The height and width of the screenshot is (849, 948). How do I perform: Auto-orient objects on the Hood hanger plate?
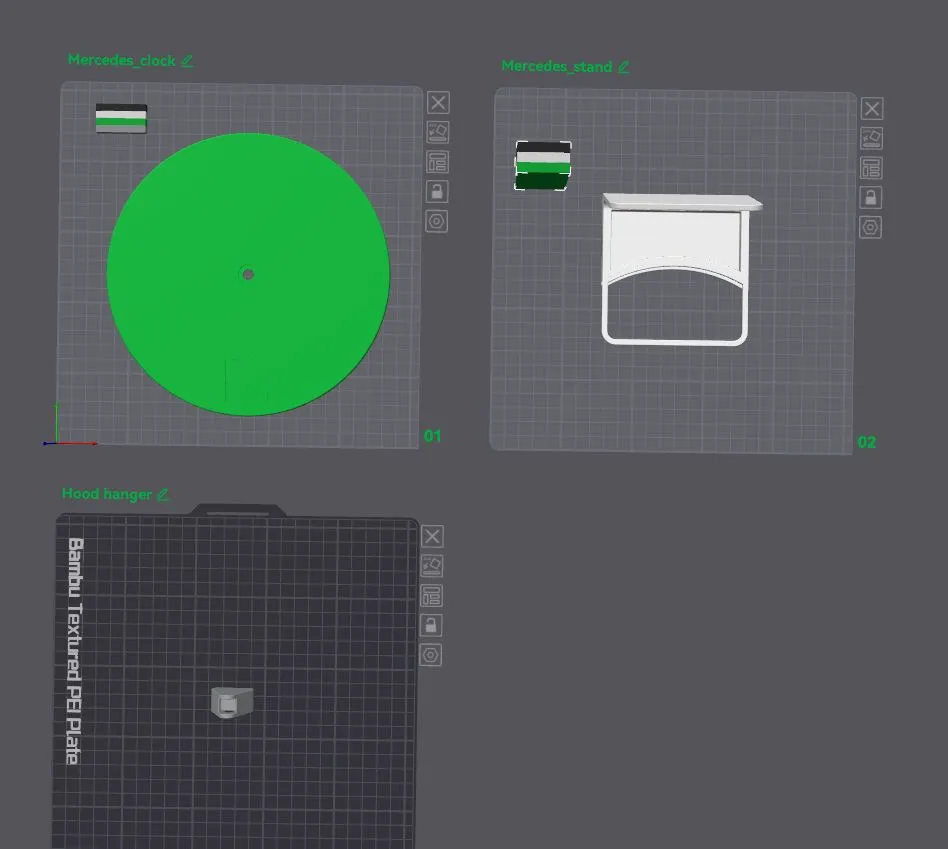click(x=432, y=566)
